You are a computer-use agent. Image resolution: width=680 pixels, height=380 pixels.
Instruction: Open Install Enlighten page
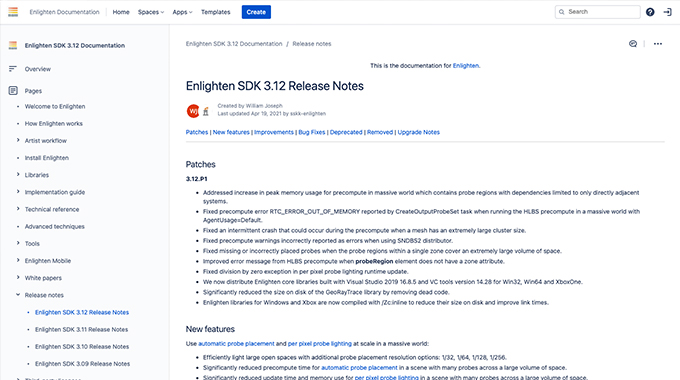click(x=47, y=158)
